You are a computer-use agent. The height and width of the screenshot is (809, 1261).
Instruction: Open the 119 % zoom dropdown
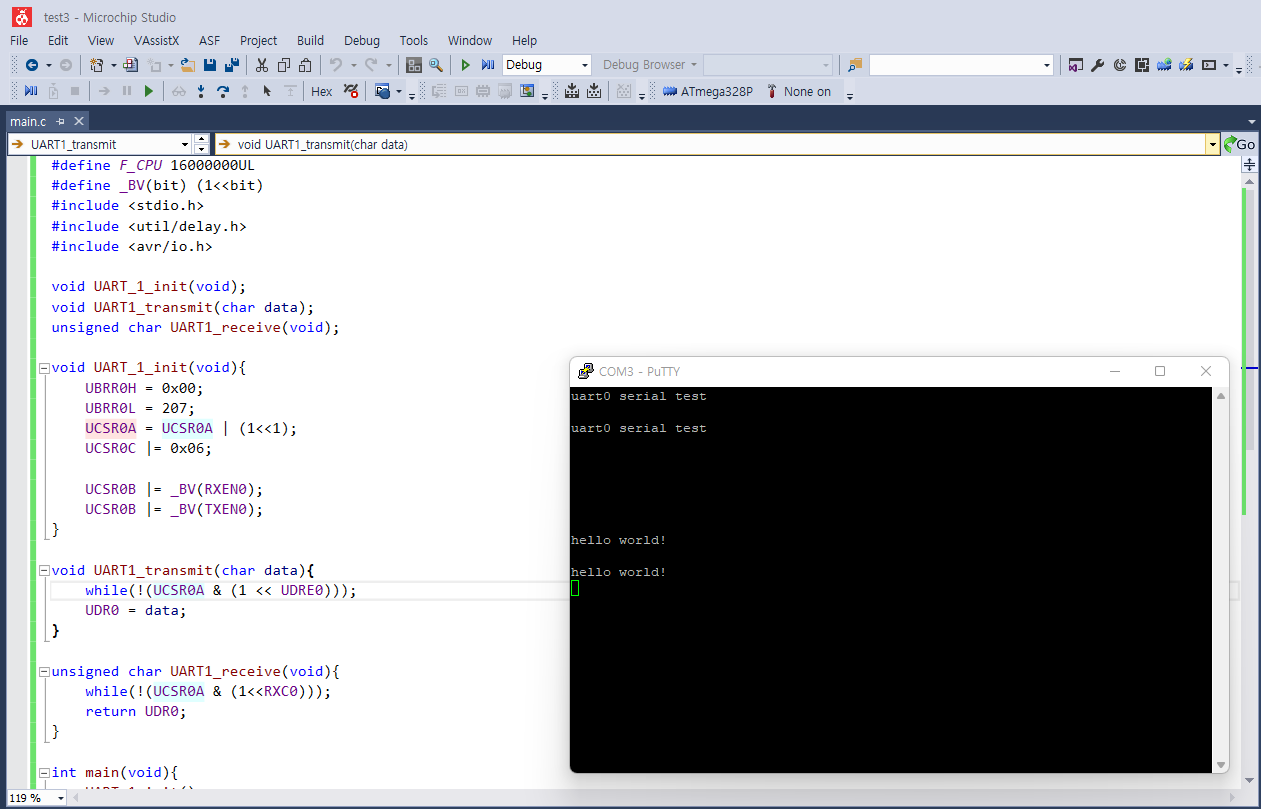61,798
